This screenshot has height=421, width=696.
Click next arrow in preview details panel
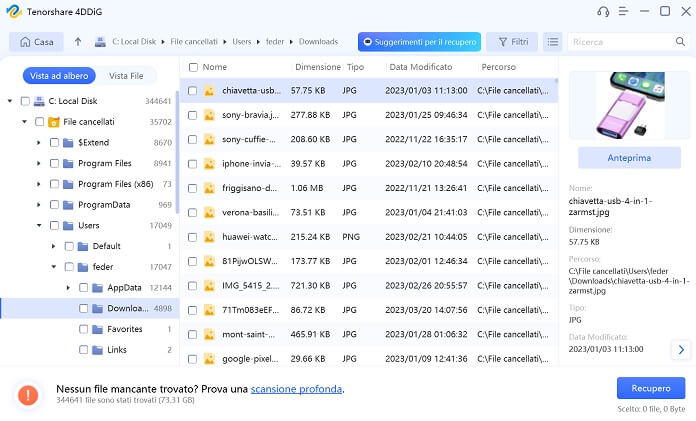(681, 350)
